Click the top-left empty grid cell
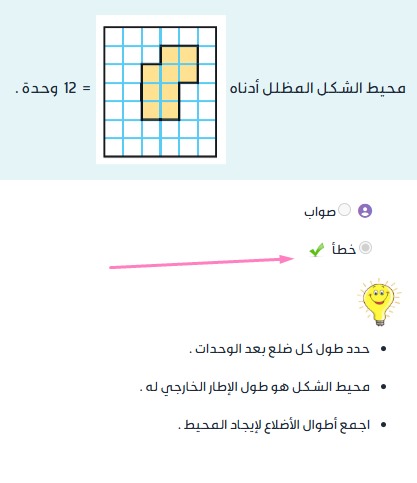Image resolution: width=417 pixels, height=483 pixels. [114, 37]
